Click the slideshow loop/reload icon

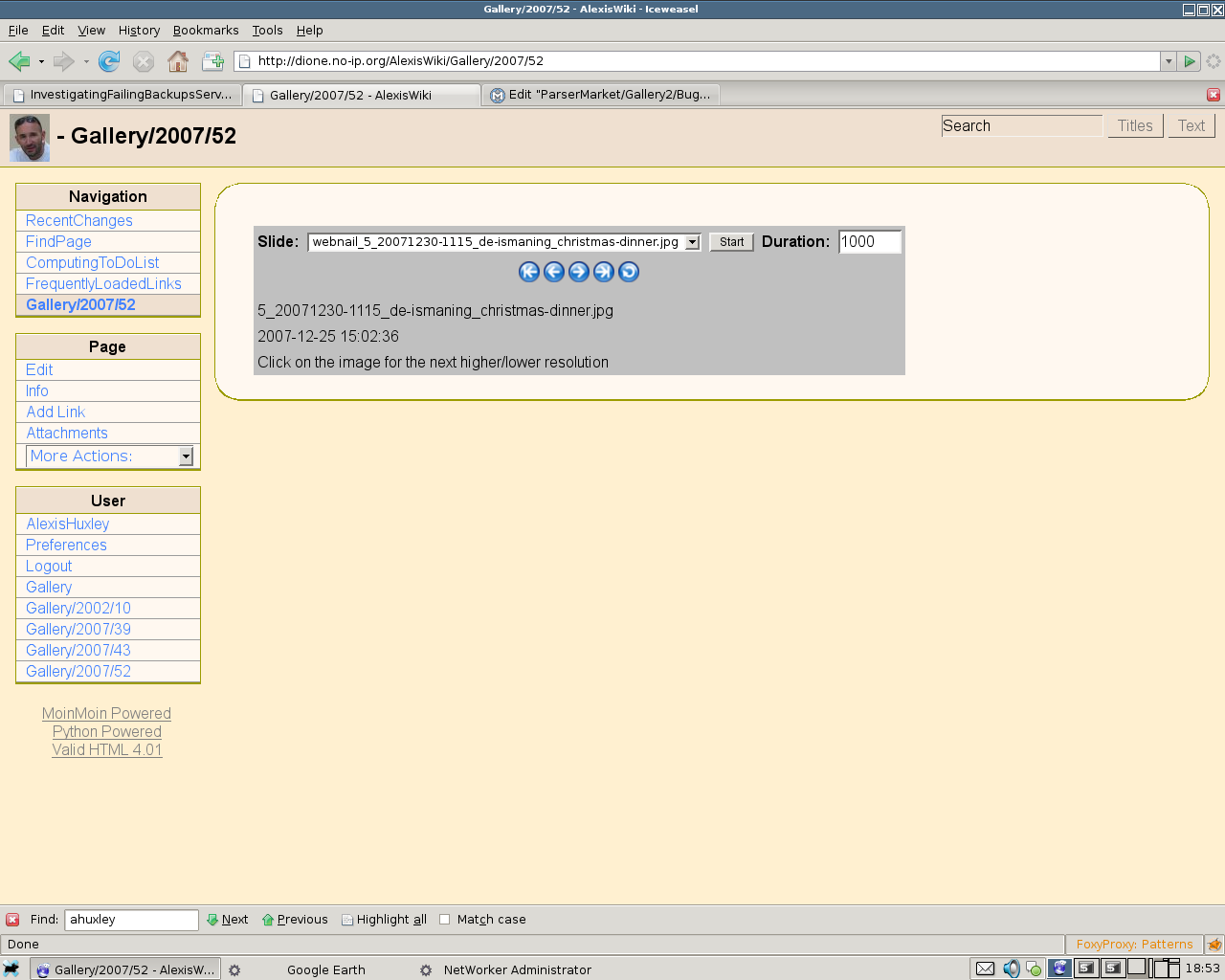click(629, 272)
